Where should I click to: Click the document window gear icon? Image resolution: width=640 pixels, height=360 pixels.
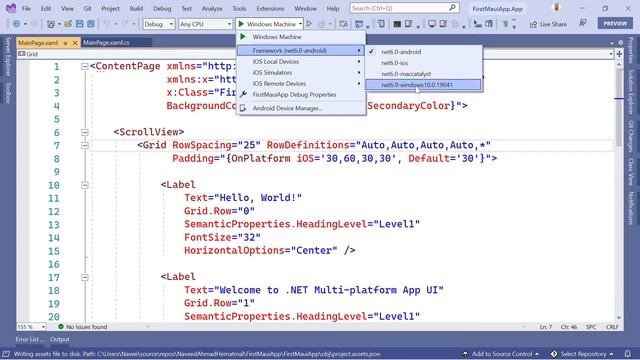pos(620,42)
